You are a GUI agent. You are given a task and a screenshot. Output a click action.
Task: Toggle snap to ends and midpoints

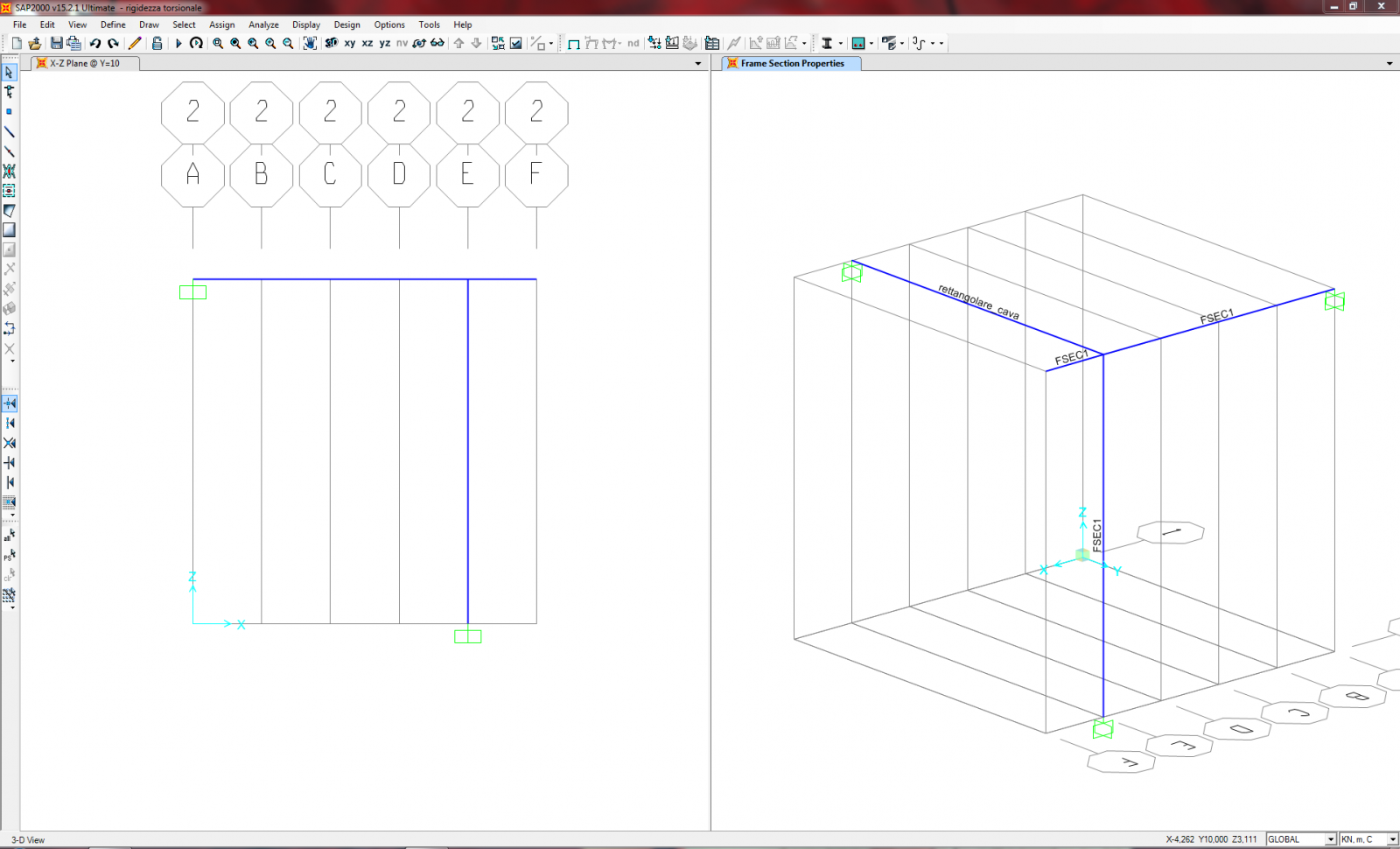click(9, 423)
